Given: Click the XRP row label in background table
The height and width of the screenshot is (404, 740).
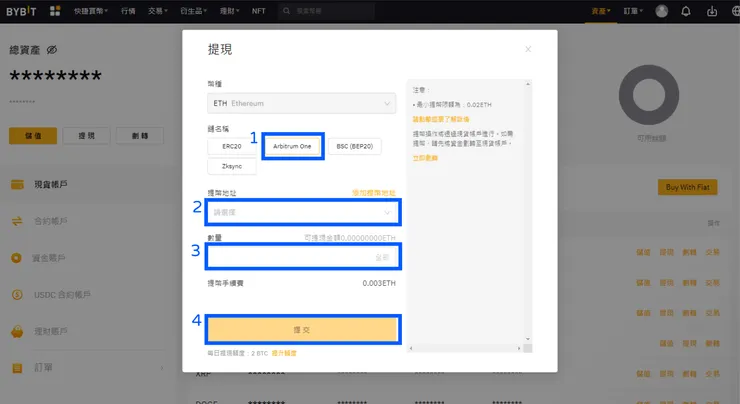Looking at the screenshot, I should coord(203,374).
